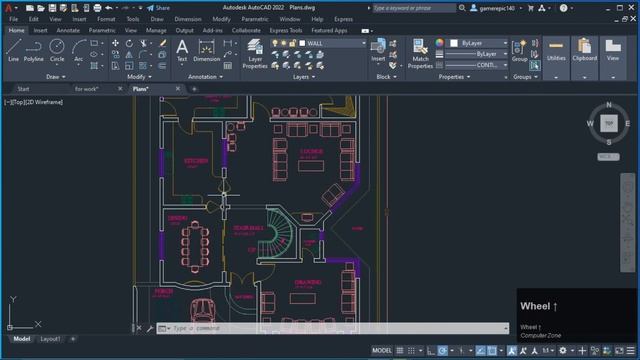Click the MODEL status bar button
The image size is (640, 360).
[x=382, y=350]
